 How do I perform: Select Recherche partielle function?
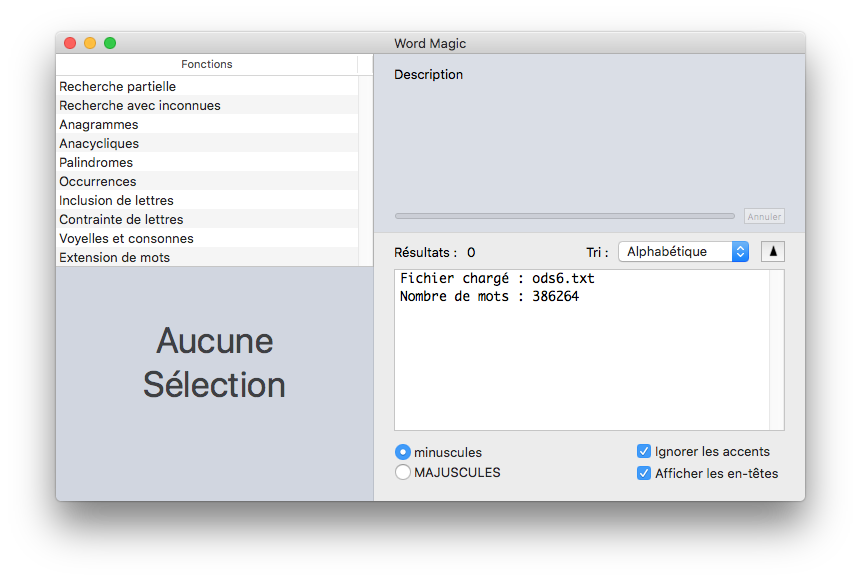point(118,87)
